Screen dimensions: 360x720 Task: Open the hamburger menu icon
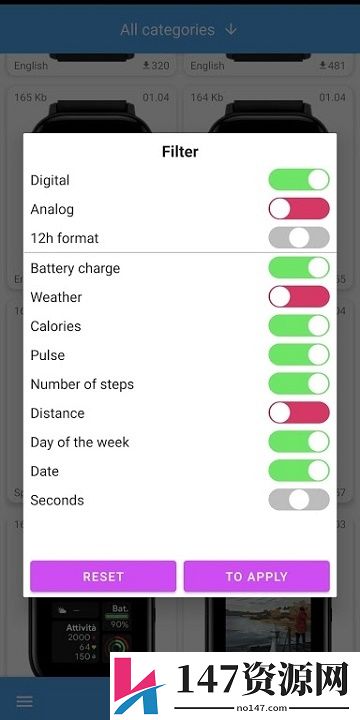click(24, 702)
